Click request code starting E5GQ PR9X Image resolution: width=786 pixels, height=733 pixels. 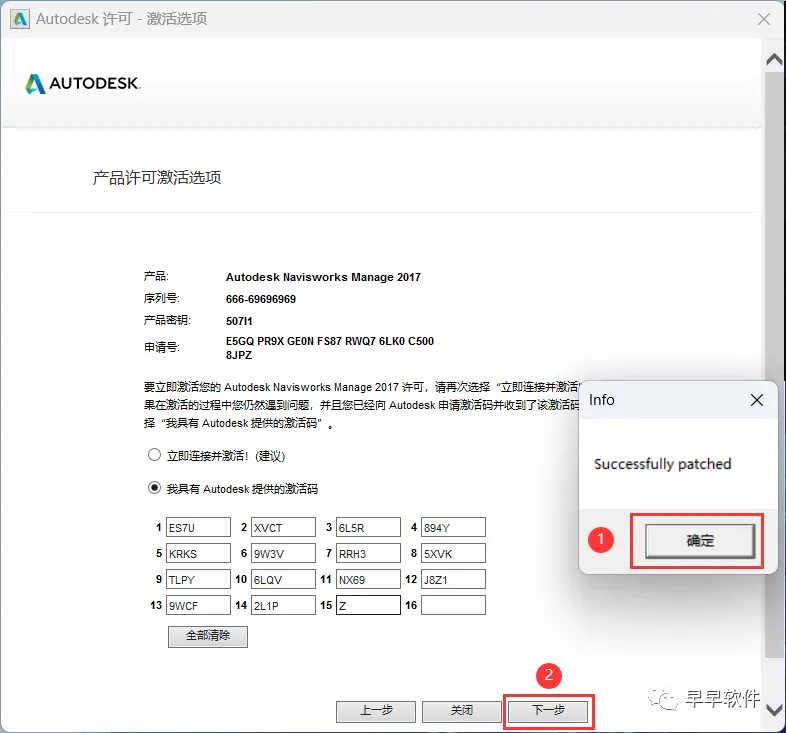click(x=330, y=348)
